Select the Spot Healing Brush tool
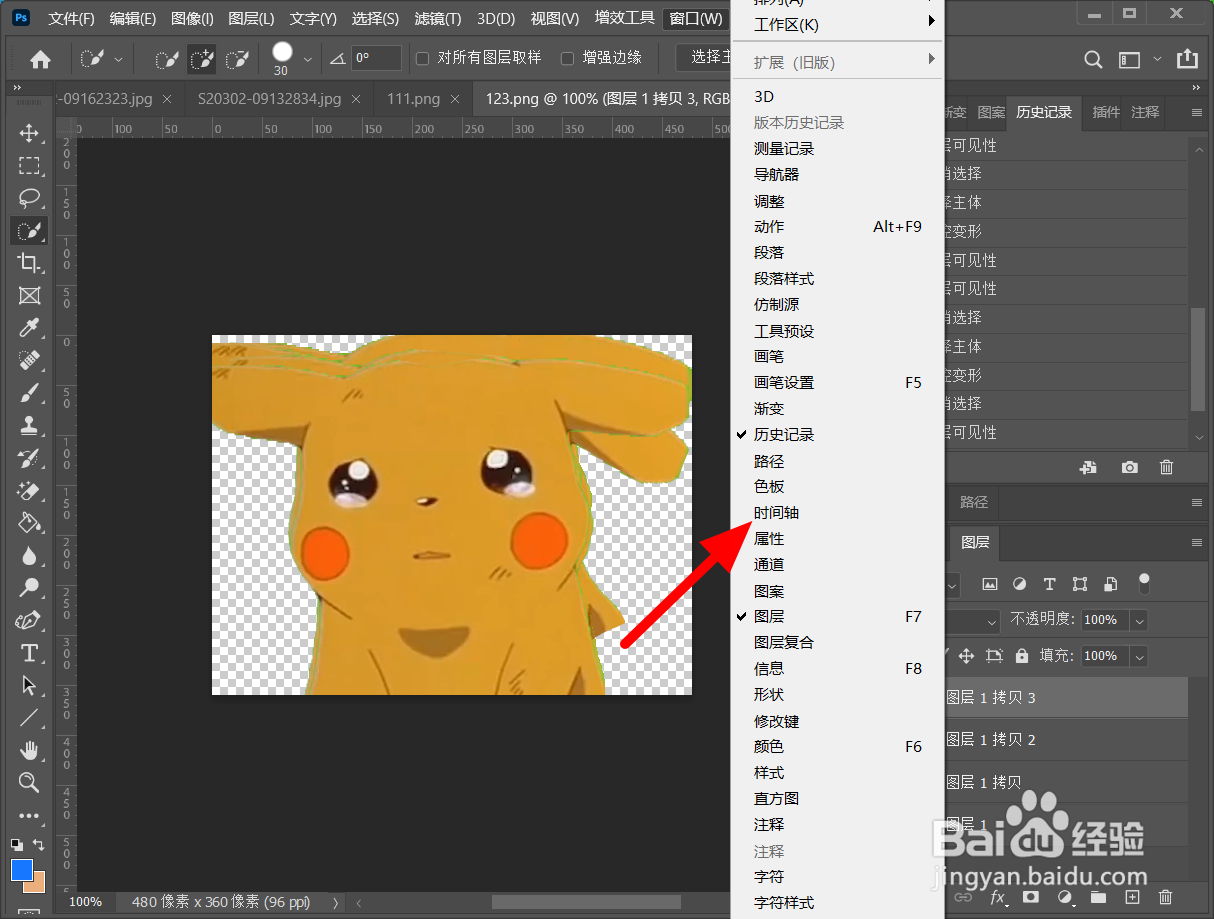This screenshot has height=919, width=1214. tap(29, 361)
